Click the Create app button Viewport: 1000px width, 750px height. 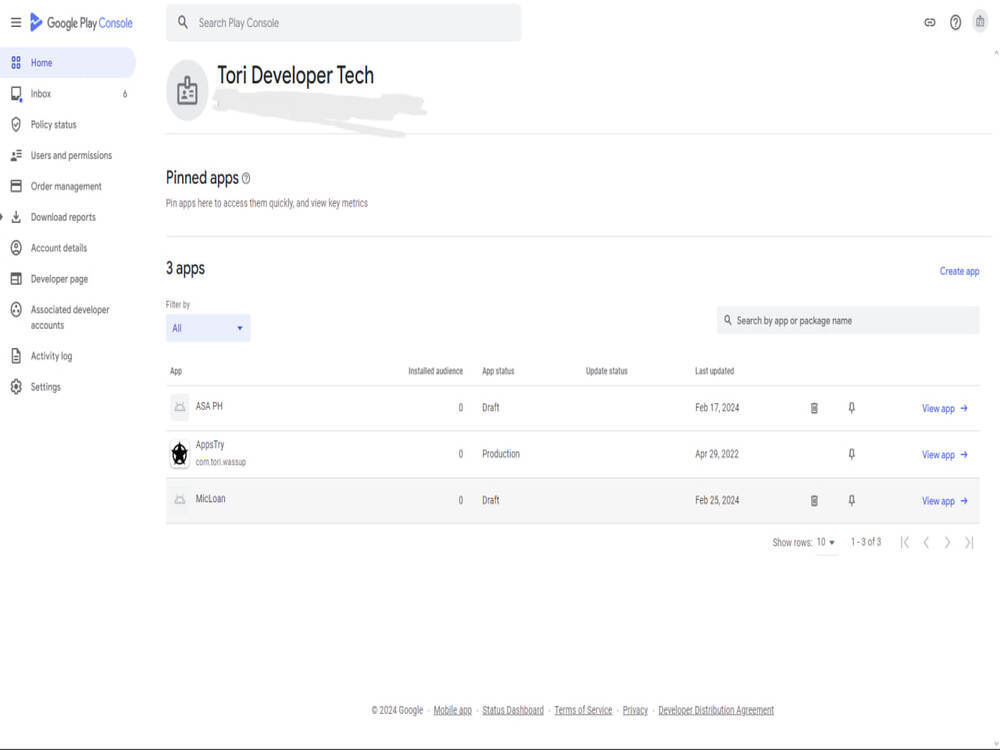pos(959,271)
